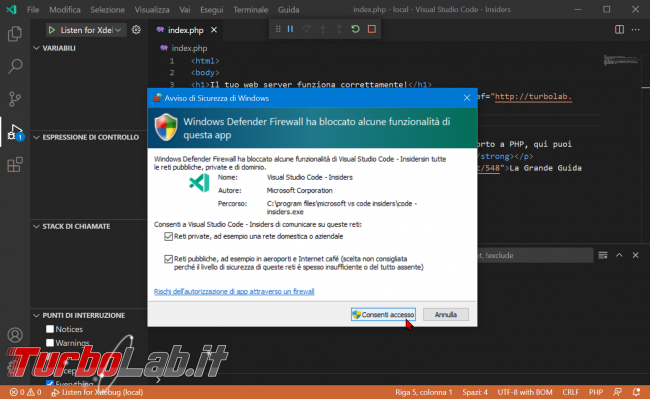This screenshot has width=650, height=399.
Task: Grab the debug toolbar drag handle
Action: tap(278, 29)
